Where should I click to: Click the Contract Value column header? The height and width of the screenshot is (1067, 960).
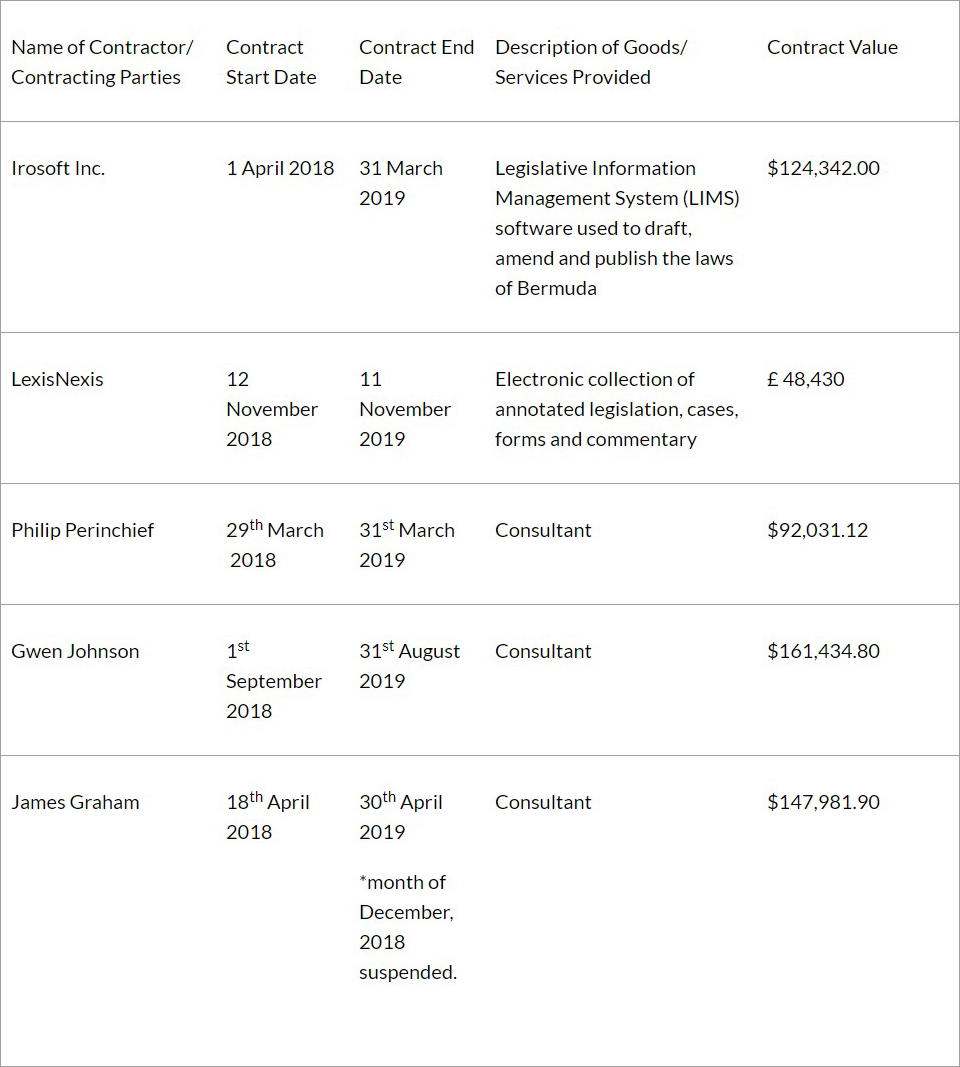(832, 47)
